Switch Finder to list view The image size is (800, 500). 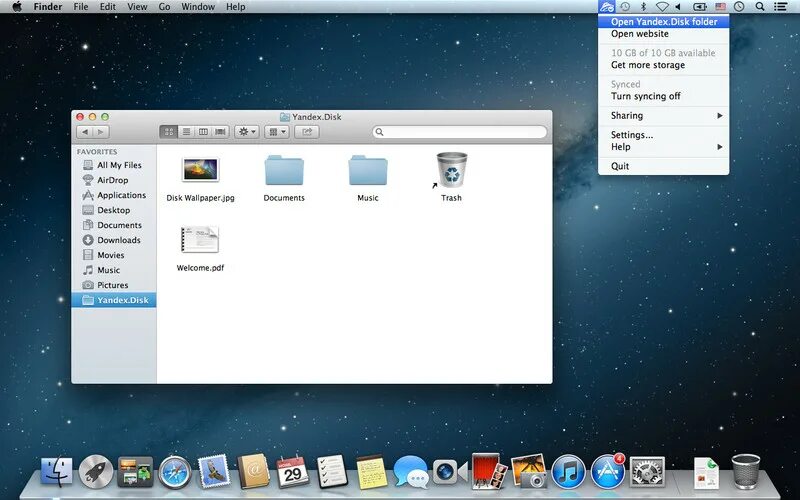(186, 132)
